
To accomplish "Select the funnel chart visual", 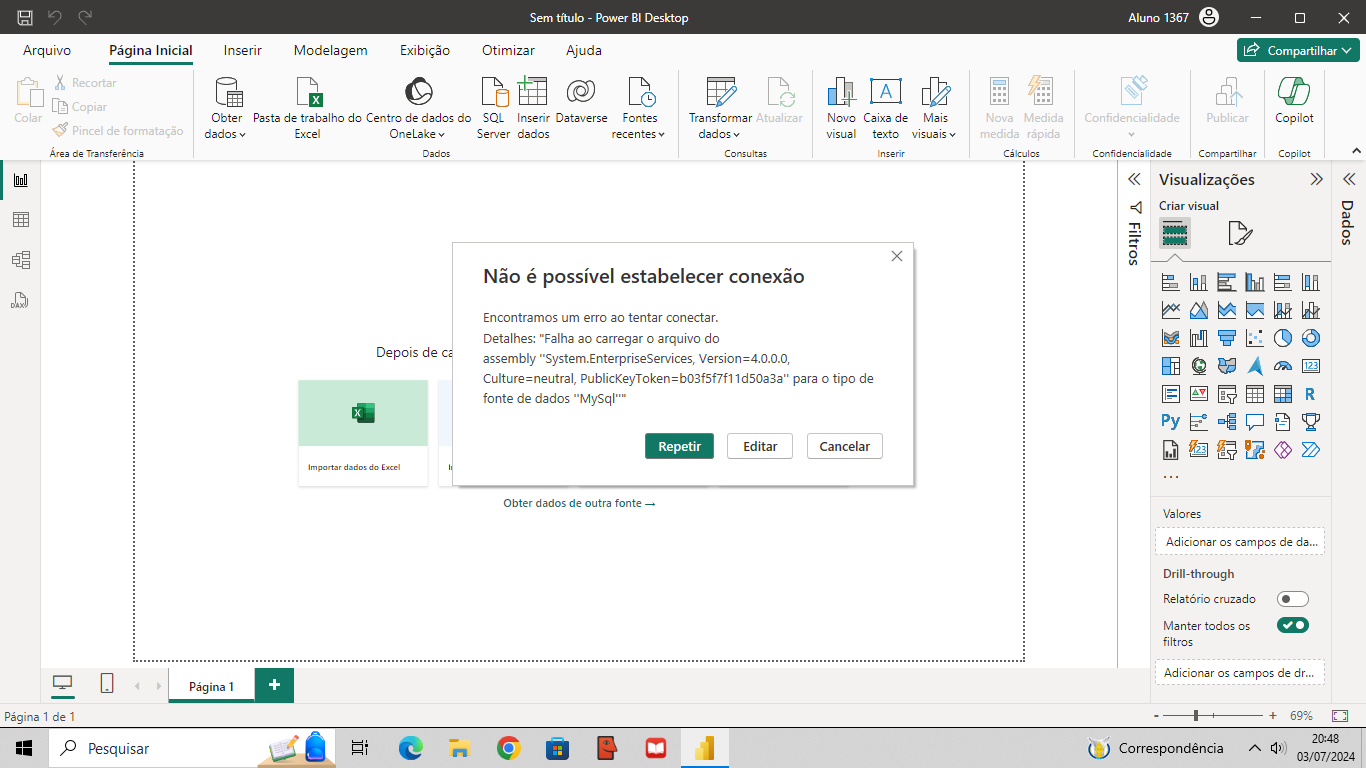I will pos(1227,338).
